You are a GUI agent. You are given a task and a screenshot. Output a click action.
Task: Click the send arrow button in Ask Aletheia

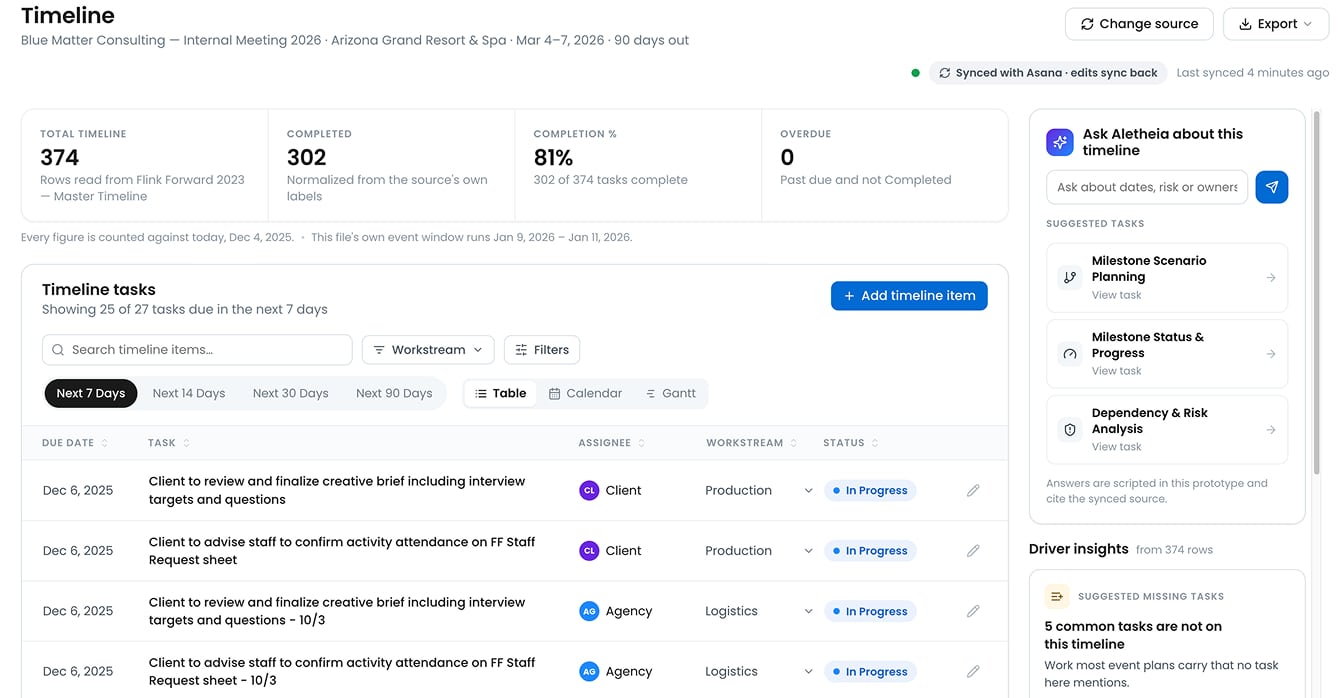(x=1272, y=187)
